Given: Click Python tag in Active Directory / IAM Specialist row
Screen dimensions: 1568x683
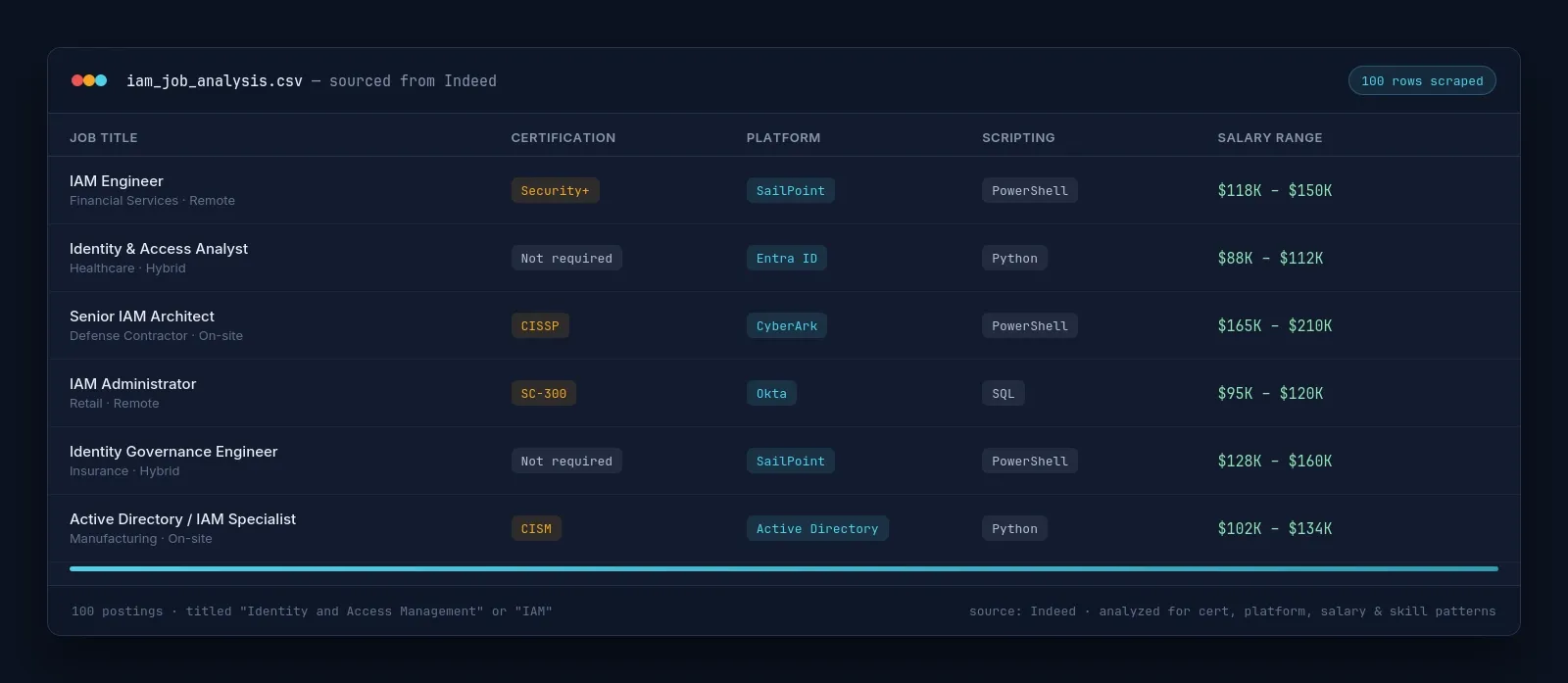Looking at the screenshot, I should pos(1014,529).
